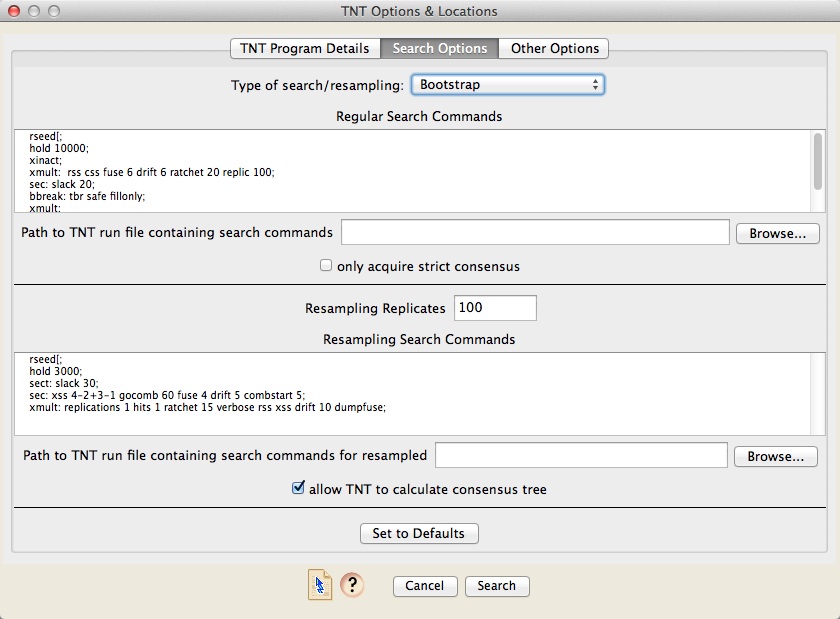
Task: Switch to TNT Program Details tab
Action: pyautogui.click(x=305, y=48)
